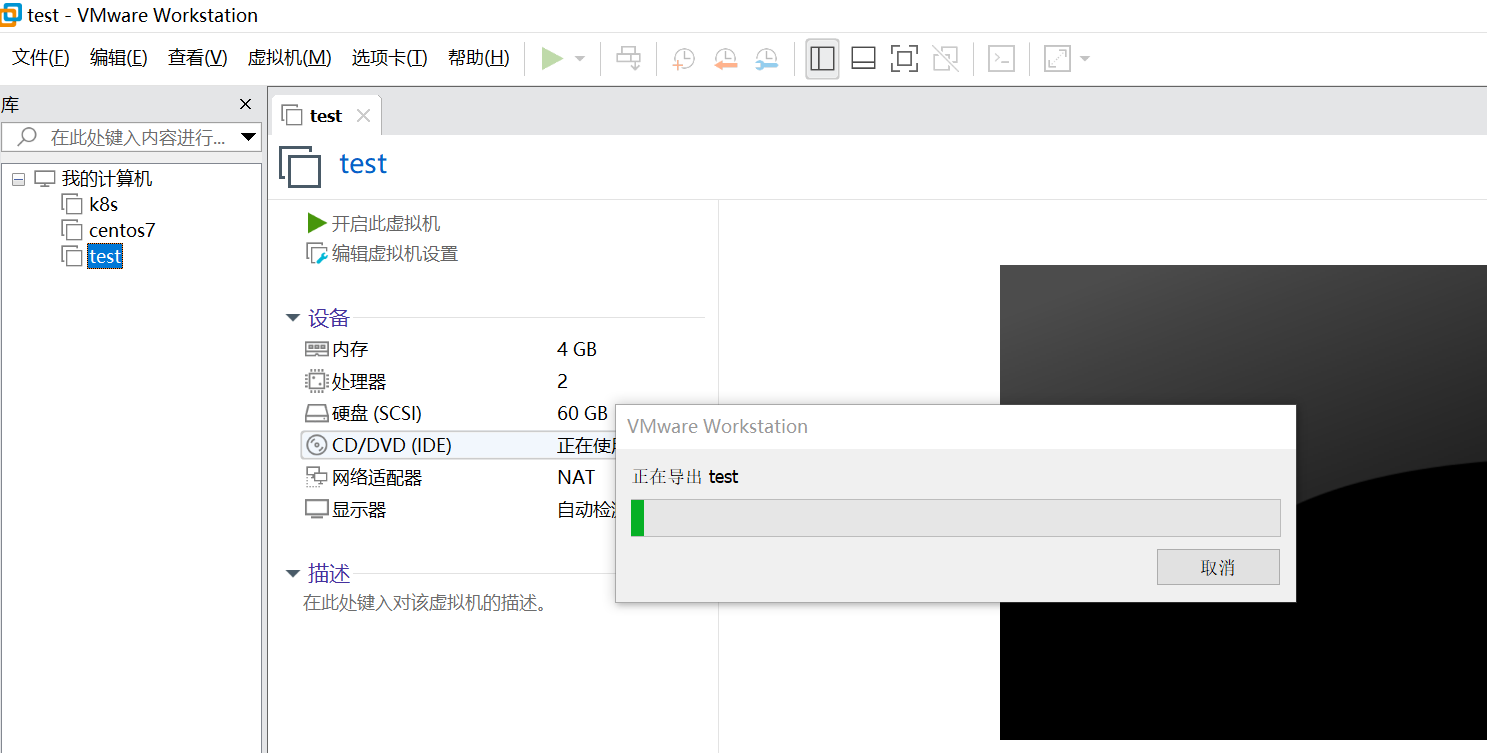This screenshot has height=753, width=1487.
Task: Select the centos7 virtual machine
Action: [122, 230]
